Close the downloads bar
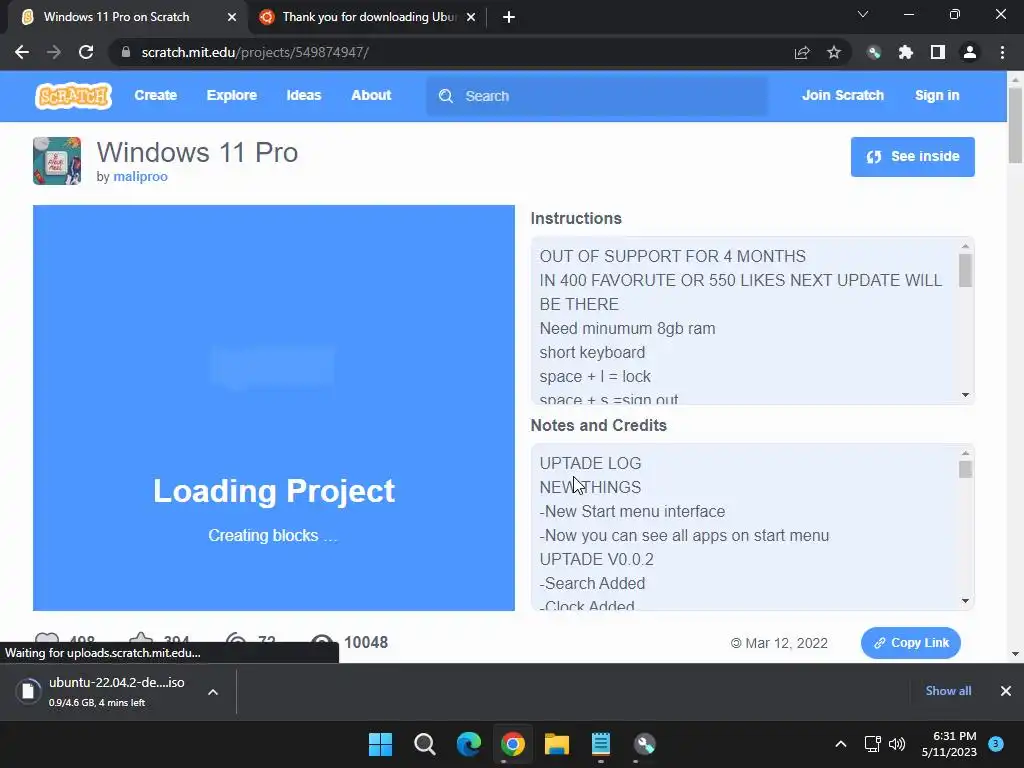Image resolution: width=1024 pixels, height=768 pixels. [1006, 691]
